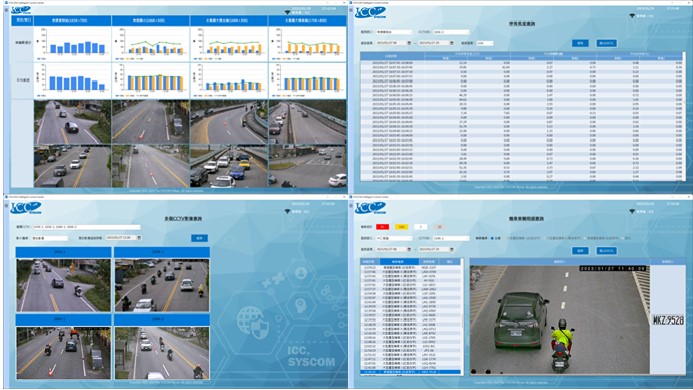Click the highlighted blue column header in the license plate list

click(399, 262)
